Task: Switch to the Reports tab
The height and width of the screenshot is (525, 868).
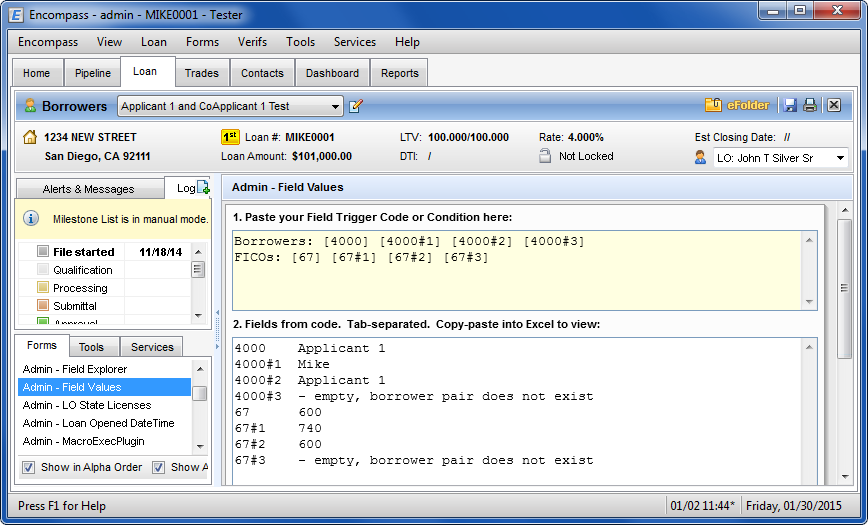Action: (x=400, y=73)
